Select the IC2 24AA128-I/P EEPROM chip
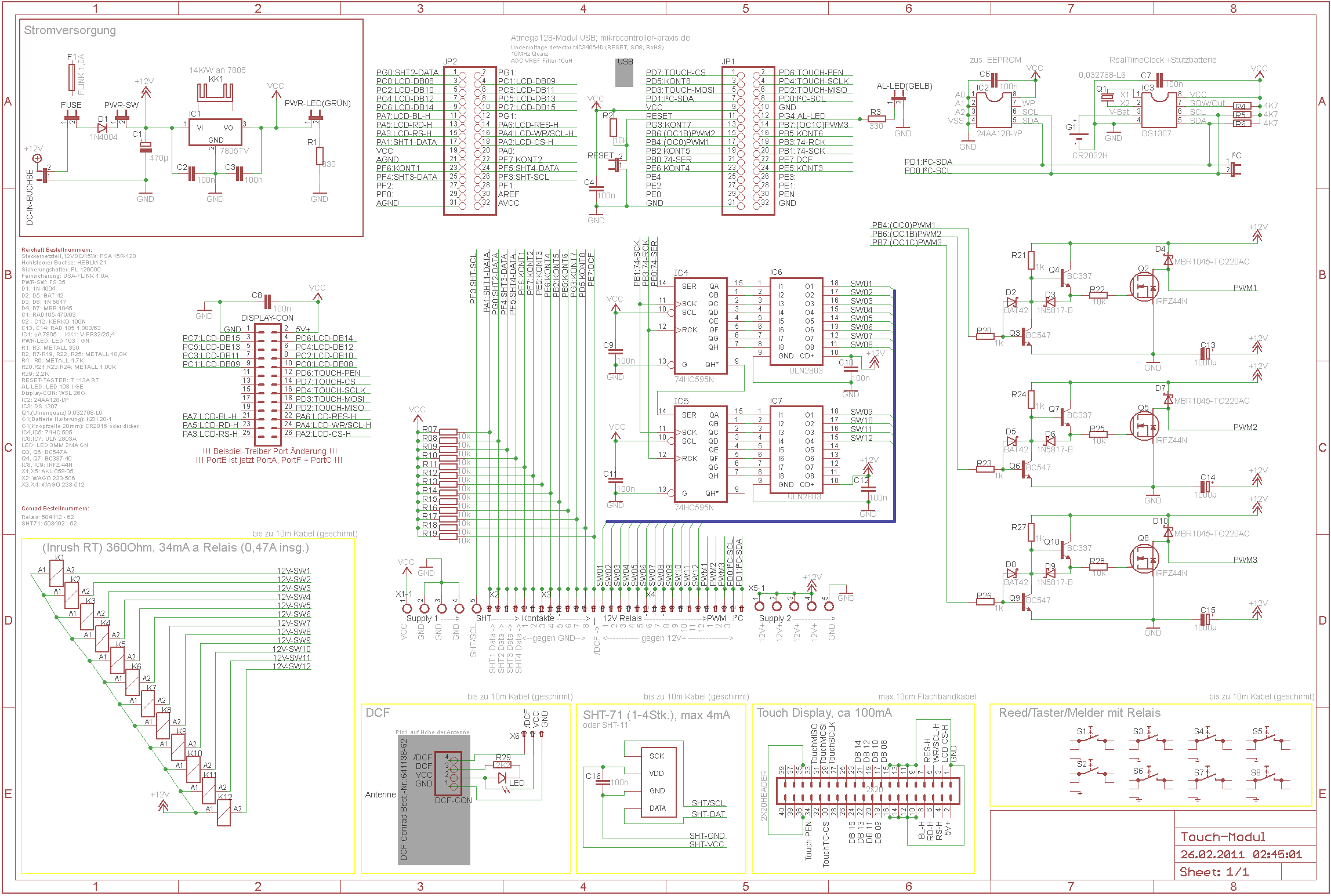This screenshot has width=1331, height=896. point(995,110)
